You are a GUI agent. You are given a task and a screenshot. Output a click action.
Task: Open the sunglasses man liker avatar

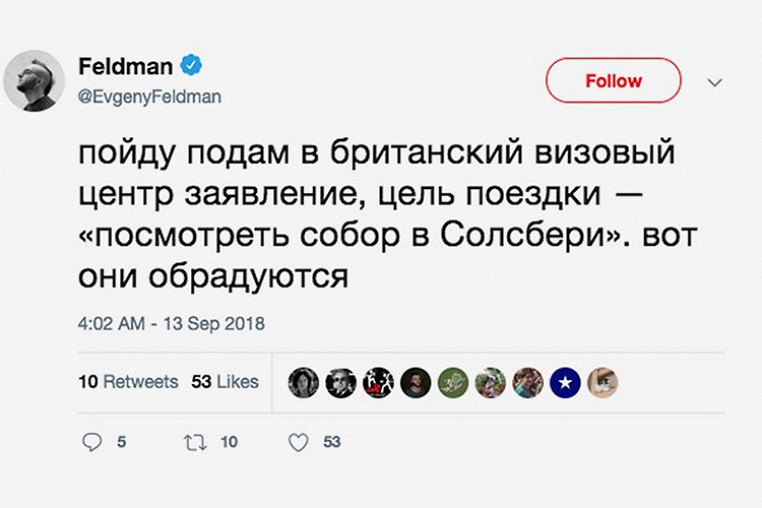(341, 382)
